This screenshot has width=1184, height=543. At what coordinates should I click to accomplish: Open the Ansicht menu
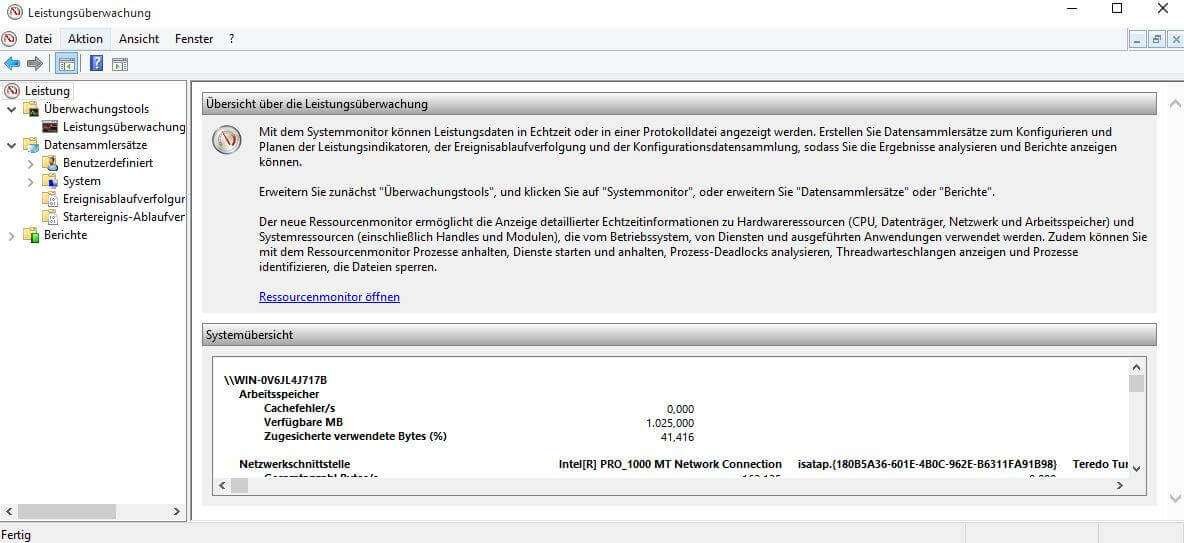139,39
